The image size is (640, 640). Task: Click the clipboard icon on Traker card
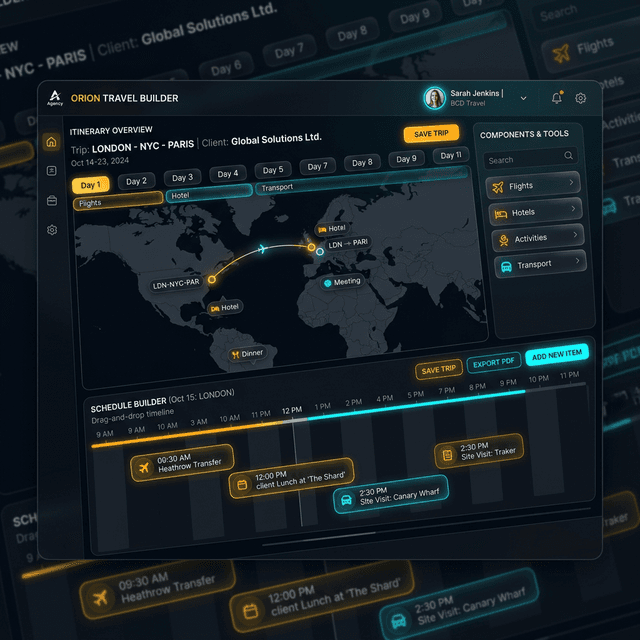[x=447, y=454]
